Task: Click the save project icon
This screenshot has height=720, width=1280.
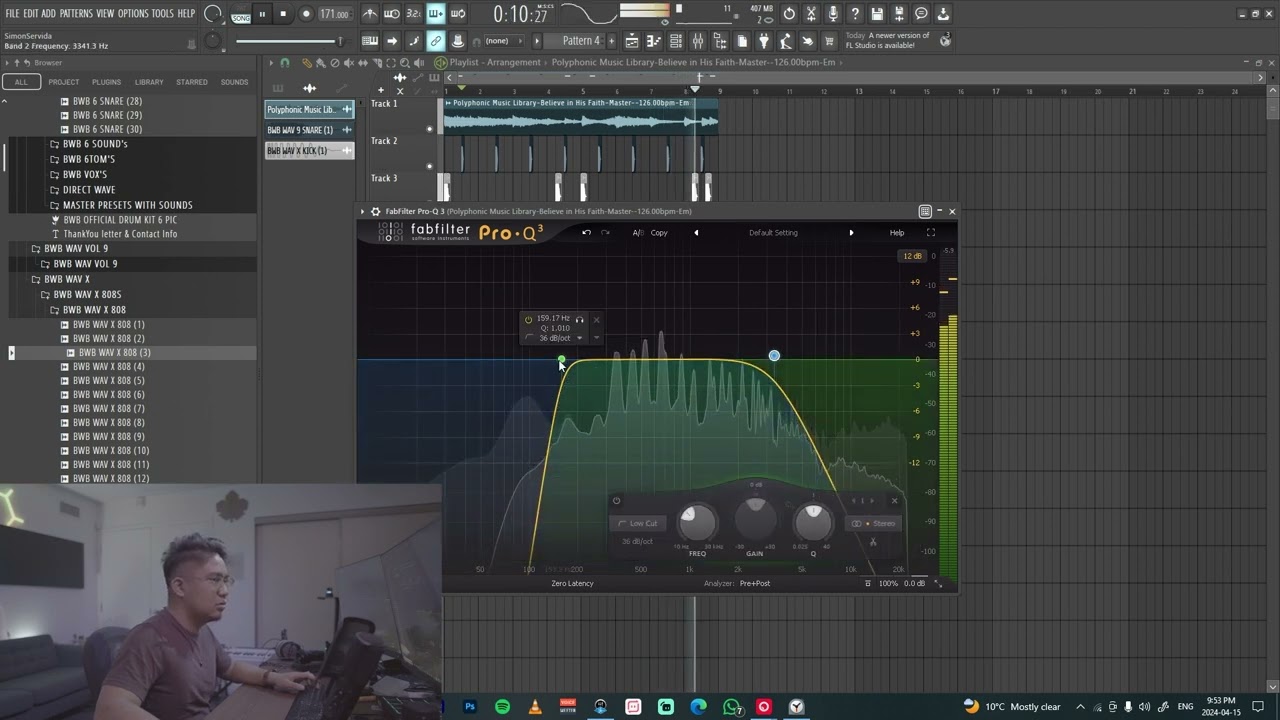Action: pyautogui.click(x=877, y=14)
